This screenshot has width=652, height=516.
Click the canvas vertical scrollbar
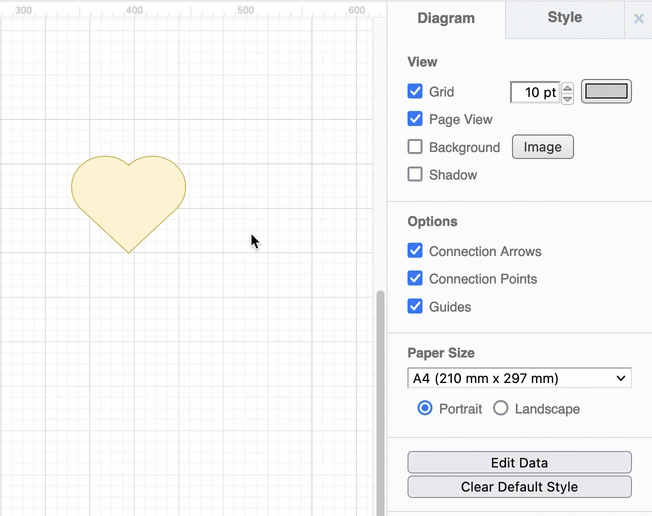click(380, 401)
